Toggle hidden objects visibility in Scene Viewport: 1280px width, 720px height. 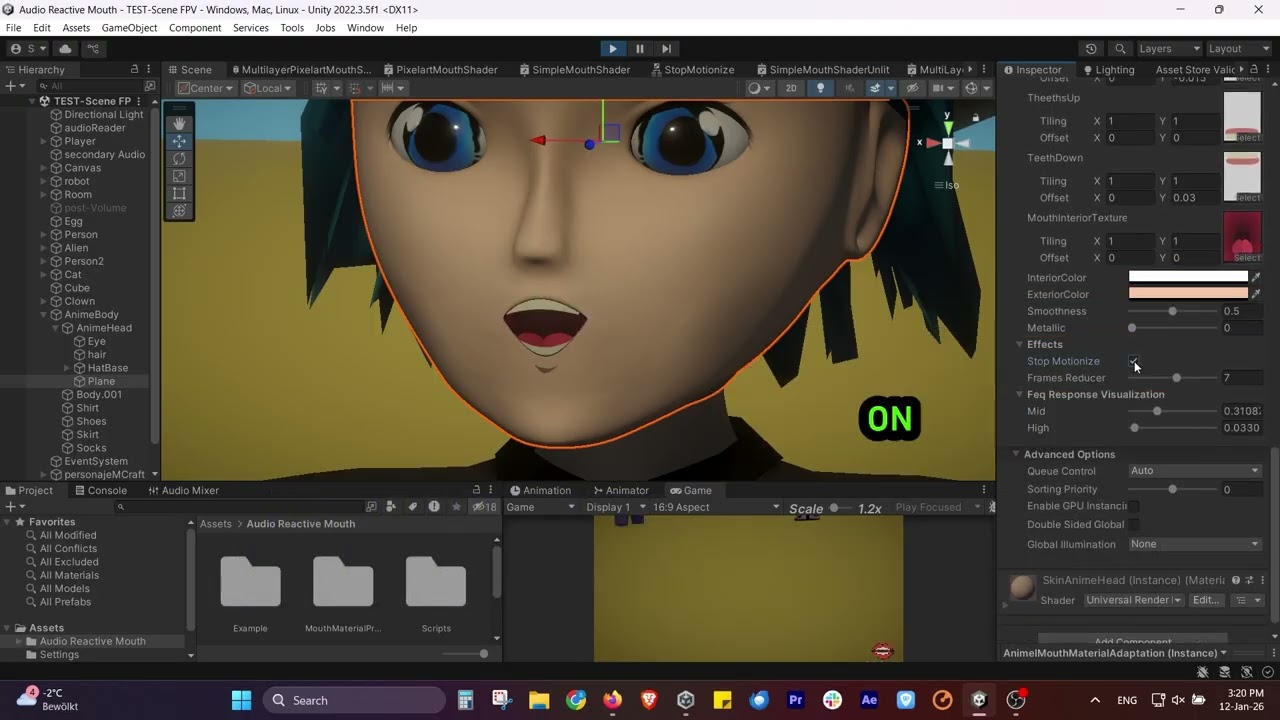pos(912,88)
